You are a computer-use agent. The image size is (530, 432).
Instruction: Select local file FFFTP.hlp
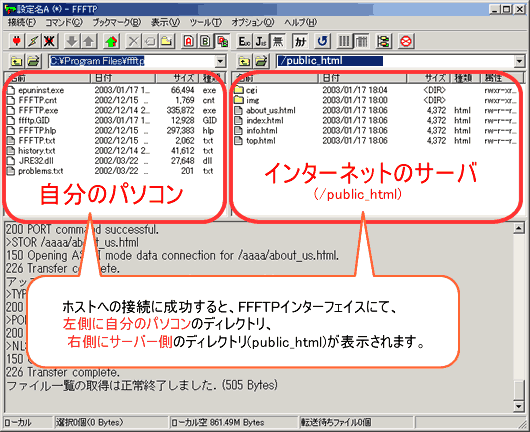point(37,131)
